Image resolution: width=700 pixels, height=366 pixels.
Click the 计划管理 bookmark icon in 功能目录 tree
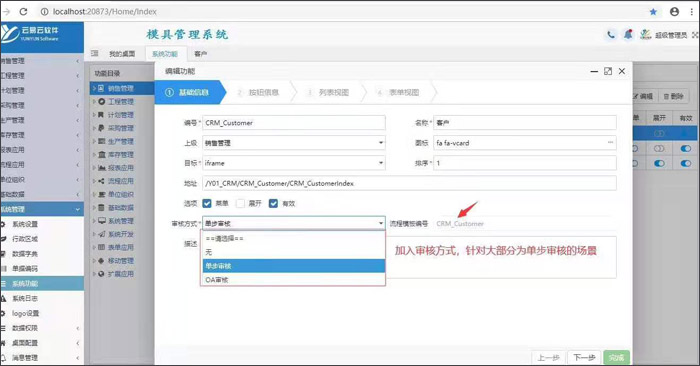tap(101, 115)
